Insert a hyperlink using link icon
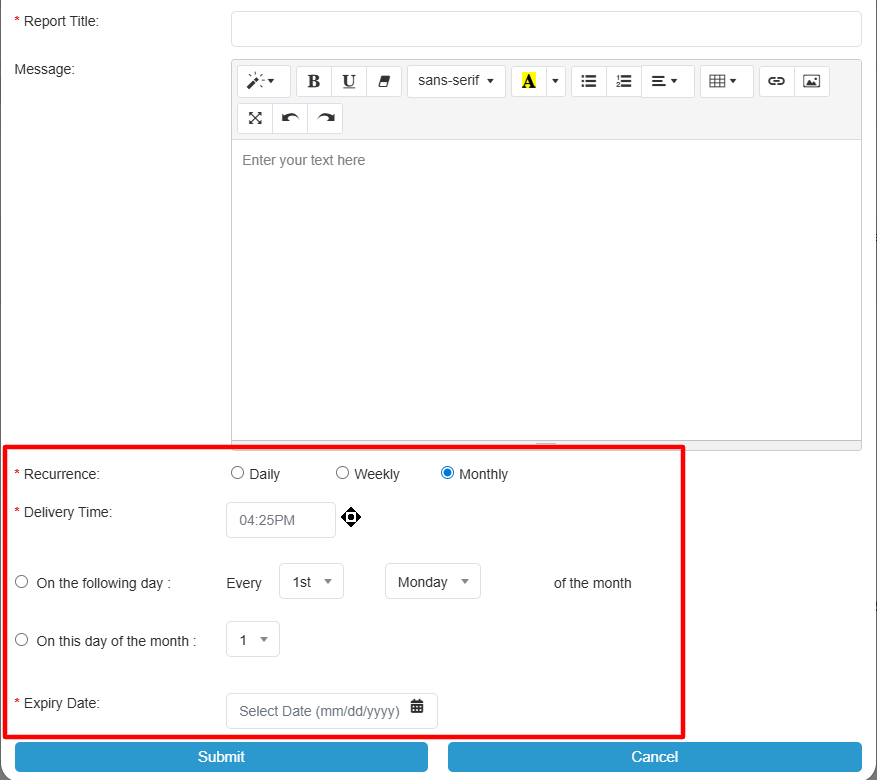Screen dimensions: 880x780 point(777,82)
